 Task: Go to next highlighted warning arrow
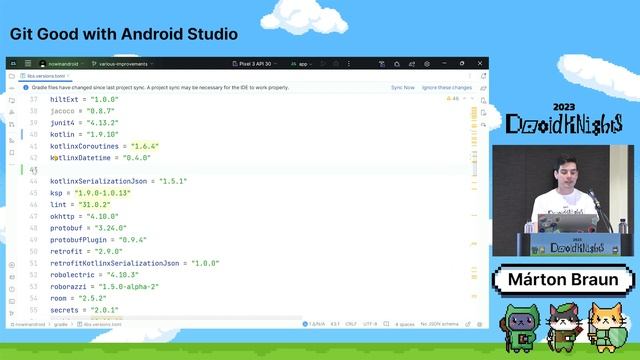pos(472,99)
